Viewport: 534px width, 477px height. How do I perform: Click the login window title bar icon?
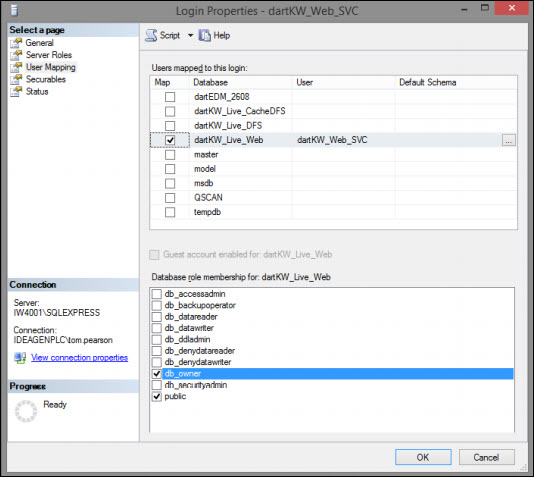tap(14, 10)
